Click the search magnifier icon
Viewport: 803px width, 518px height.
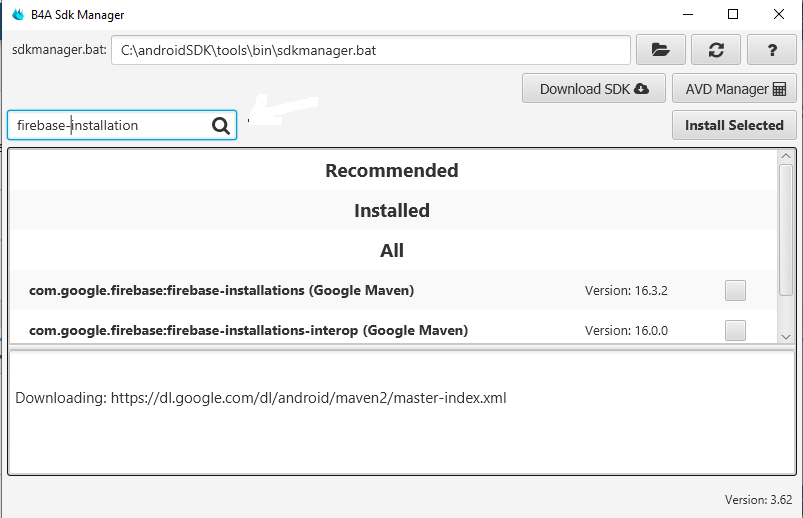click(x=221, y=125)
